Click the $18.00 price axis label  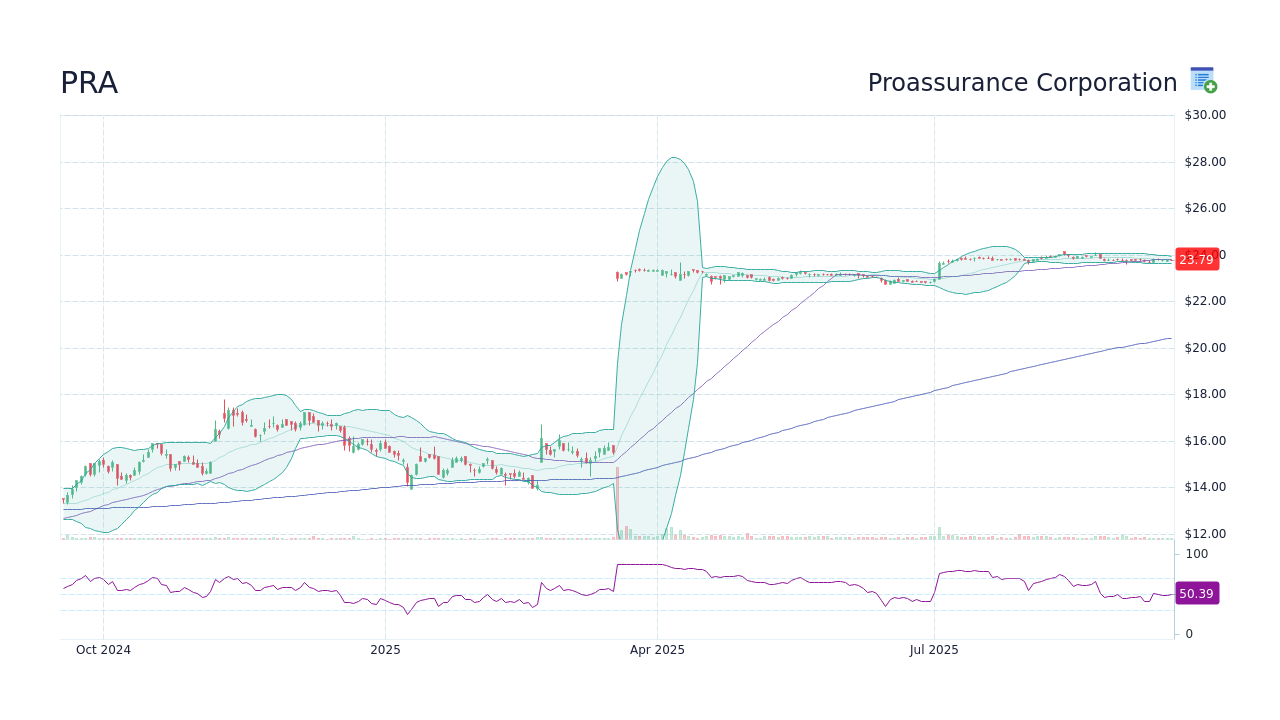[1205, 394]
